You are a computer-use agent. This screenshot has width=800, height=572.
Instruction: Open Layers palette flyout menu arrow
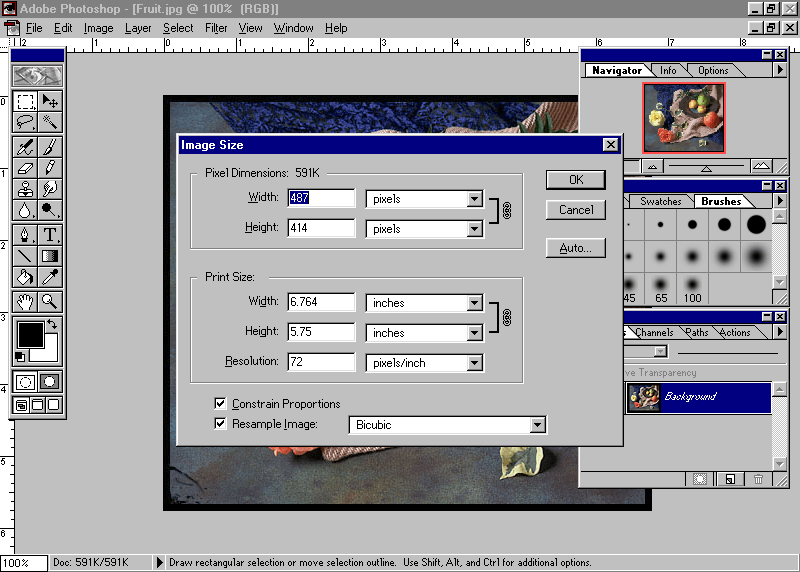pos(780,332)
